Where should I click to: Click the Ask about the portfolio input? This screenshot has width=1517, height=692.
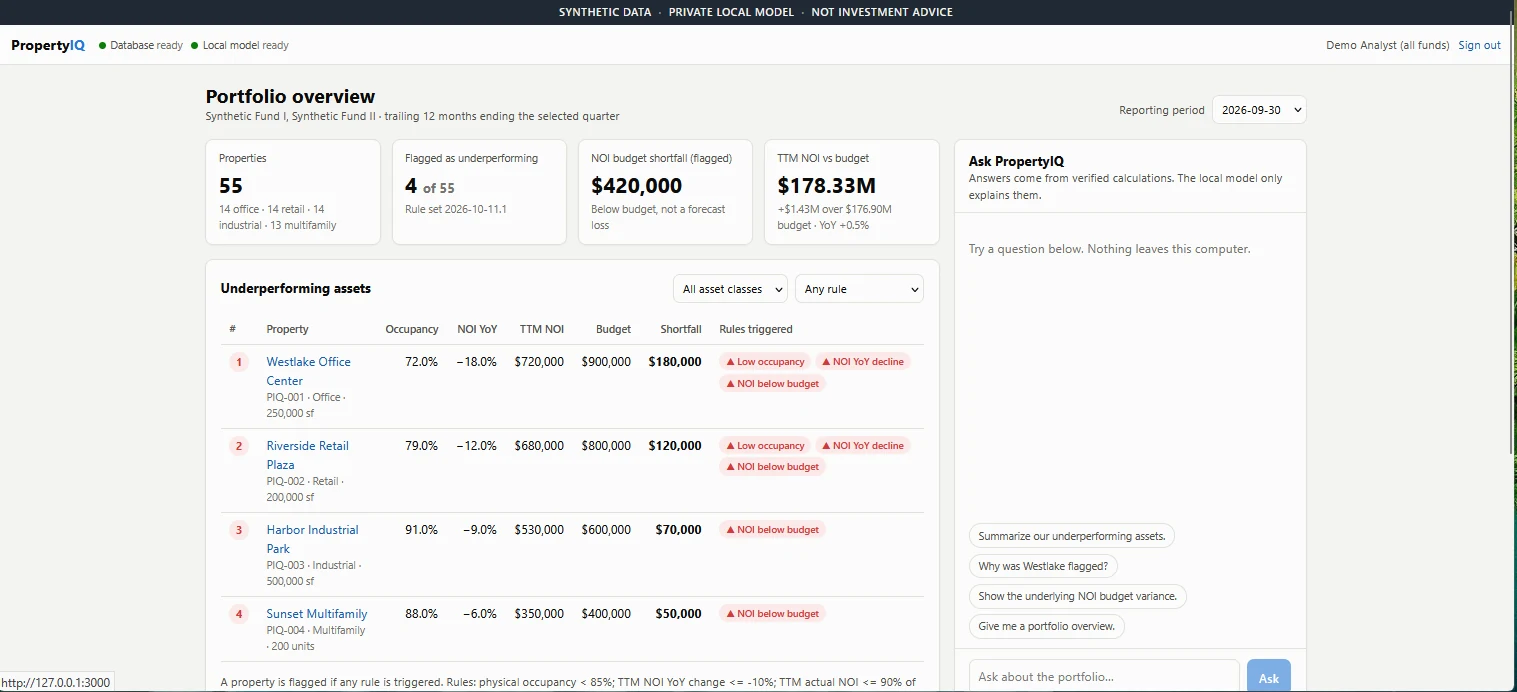[x=1104, y=676]
